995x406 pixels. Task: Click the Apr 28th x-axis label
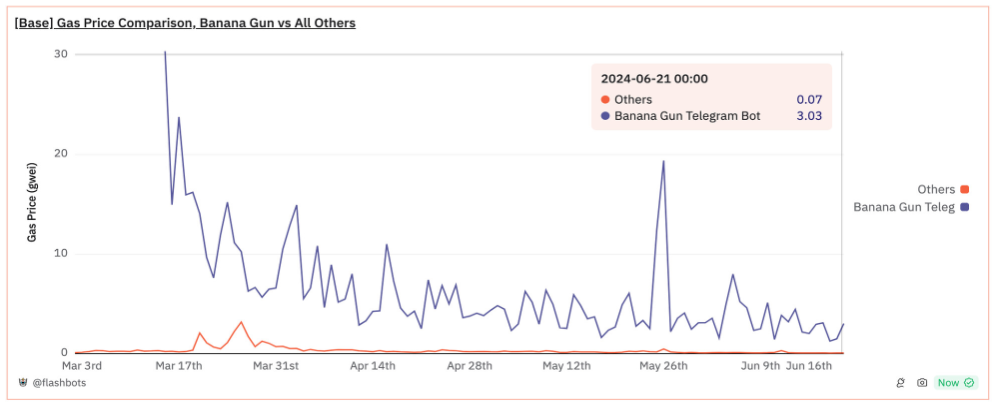click(469, 366)
